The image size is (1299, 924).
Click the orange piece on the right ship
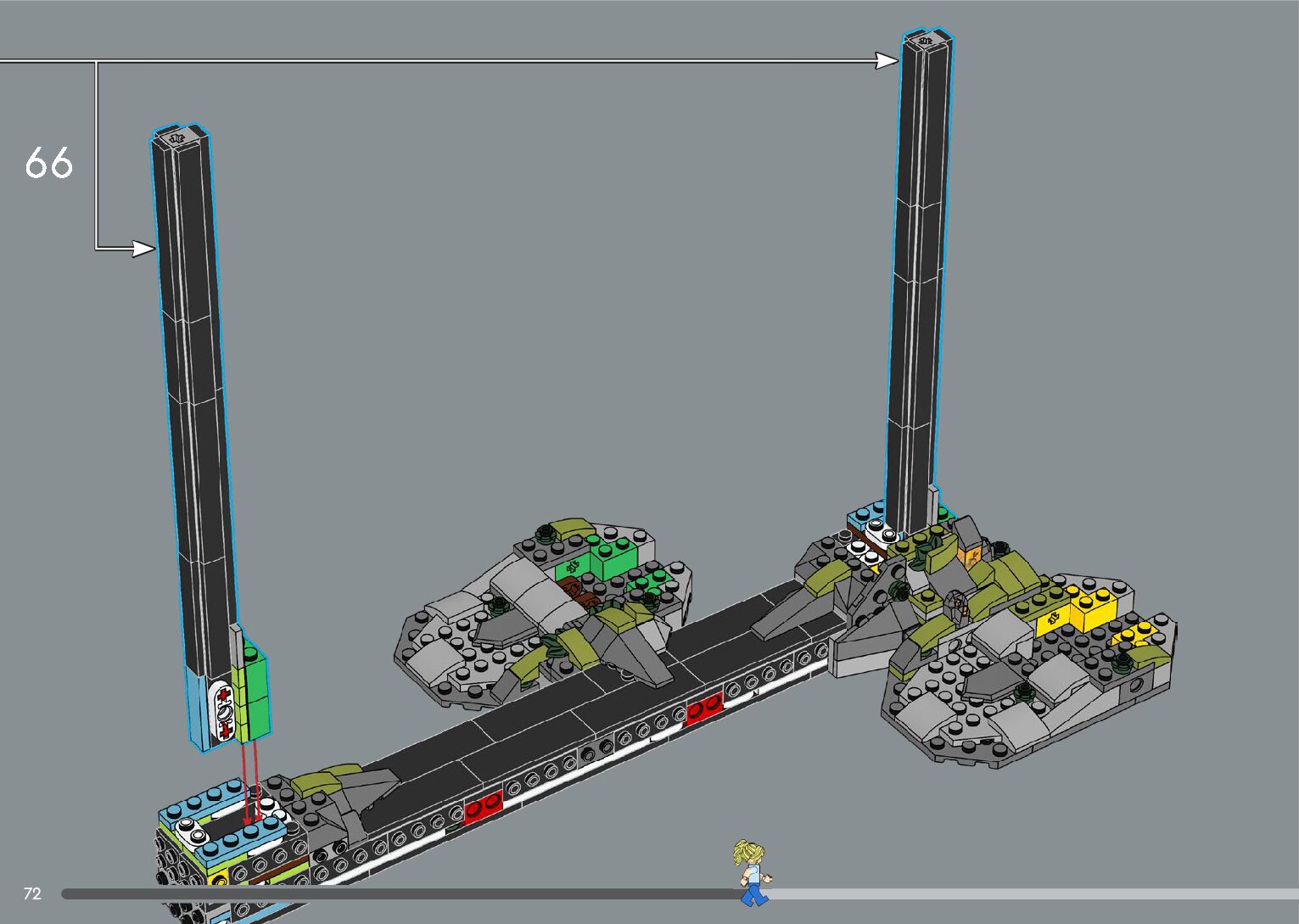coord(969,556)
